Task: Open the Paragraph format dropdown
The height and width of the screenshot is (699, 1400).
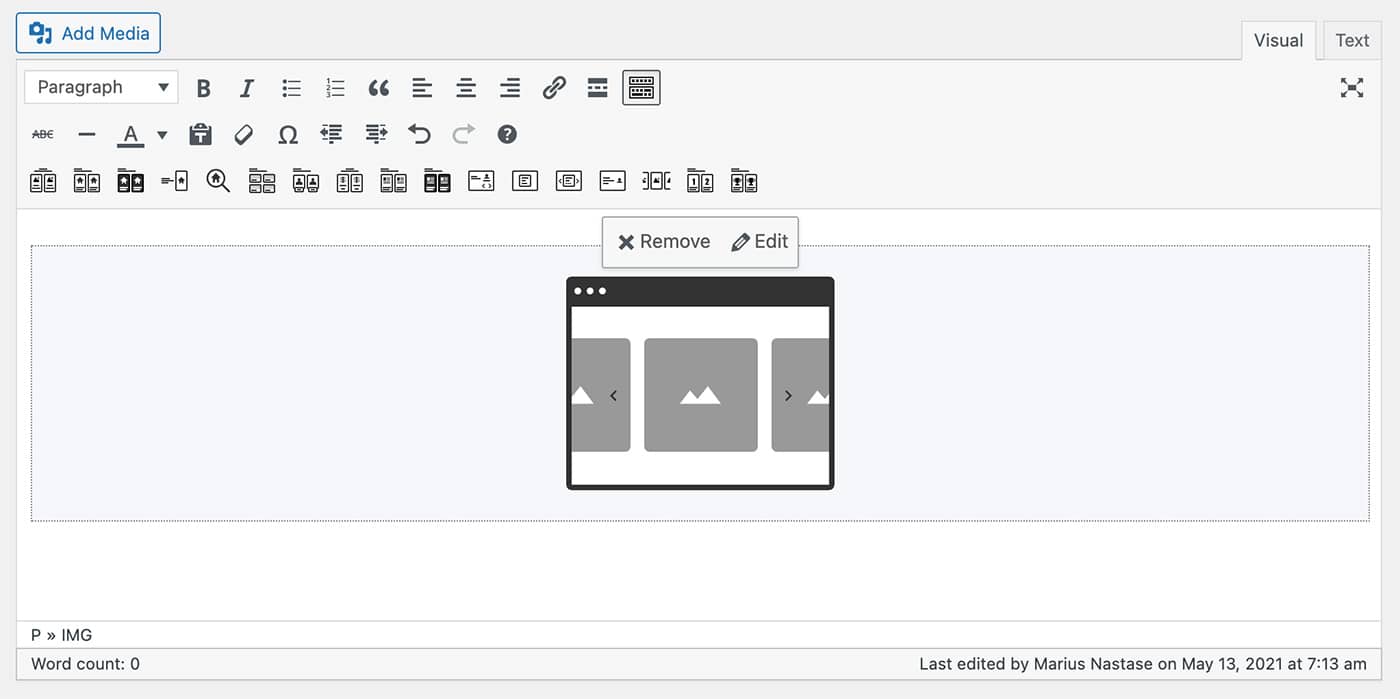Action: [x=101, y=88]
